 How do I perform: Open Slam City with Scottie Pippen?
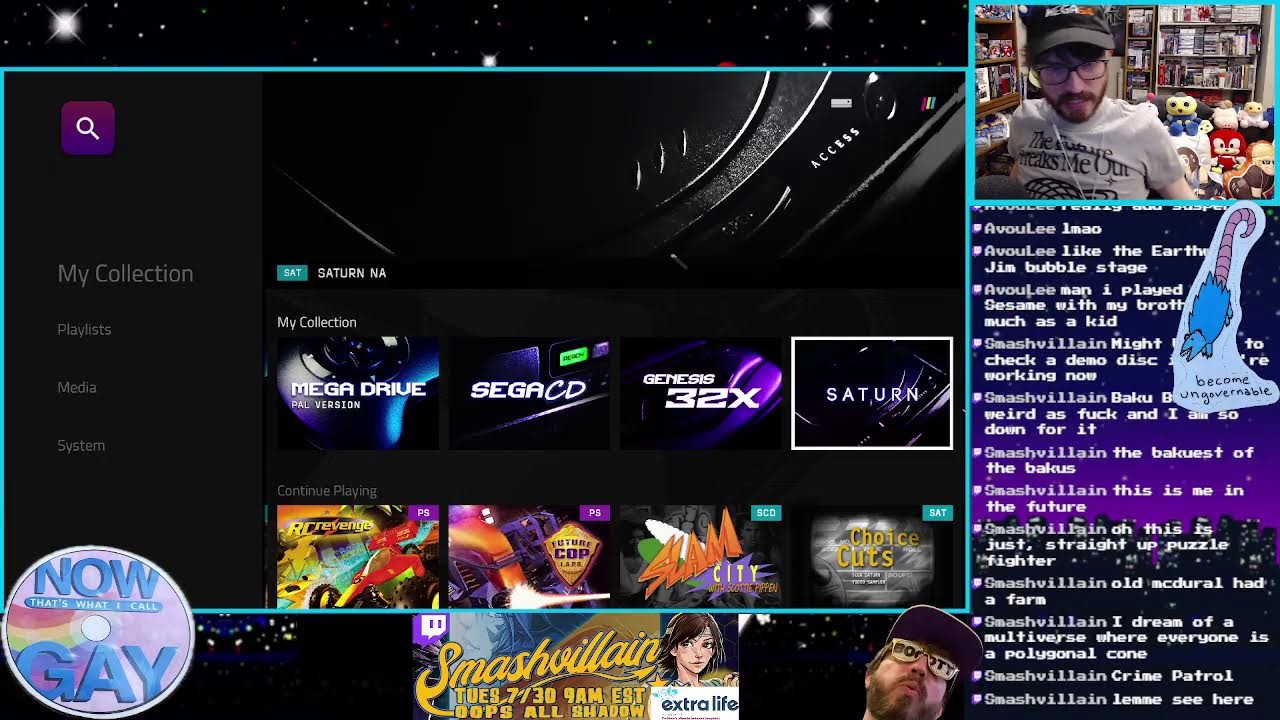[x=700, y=557]
